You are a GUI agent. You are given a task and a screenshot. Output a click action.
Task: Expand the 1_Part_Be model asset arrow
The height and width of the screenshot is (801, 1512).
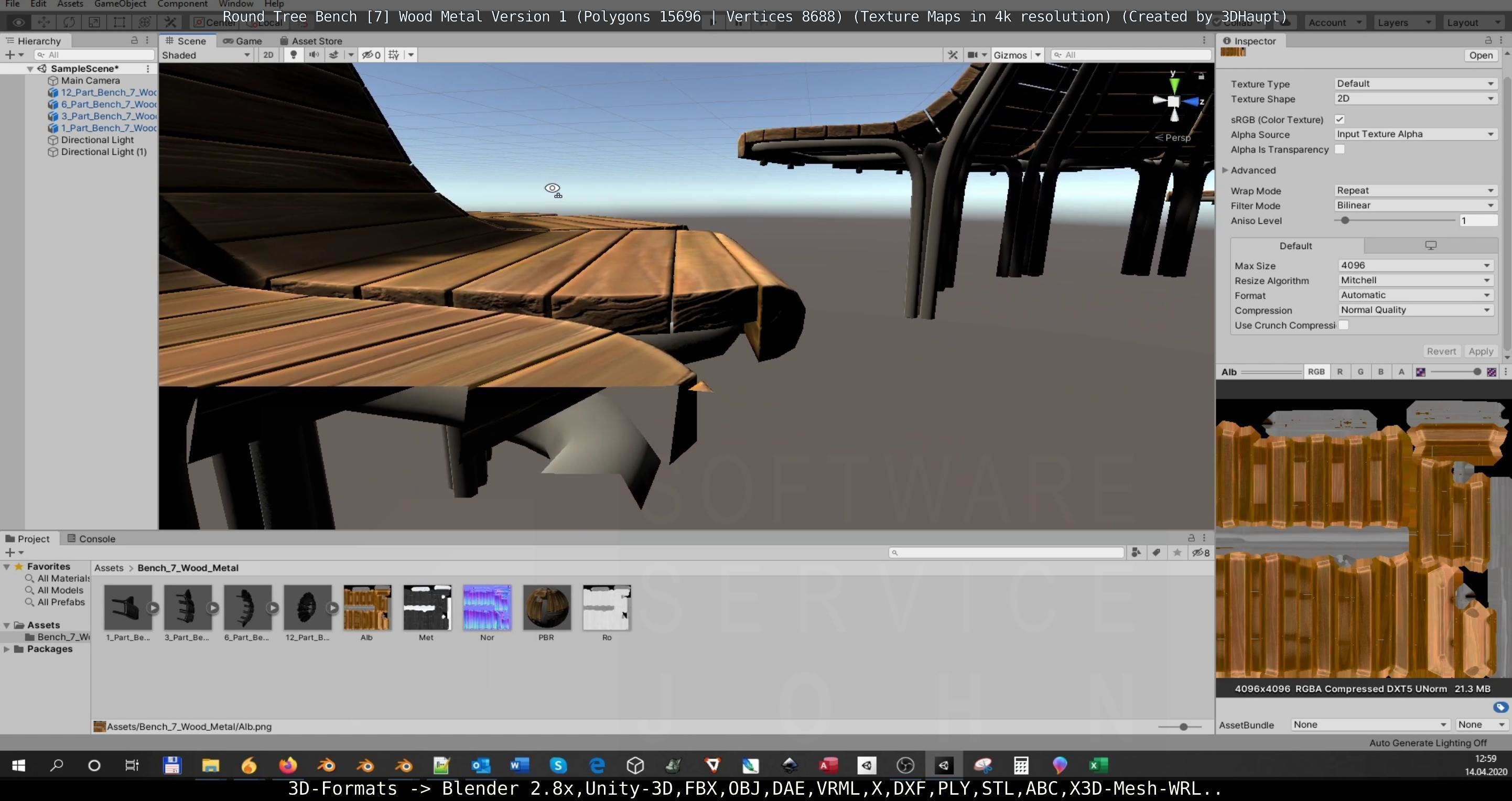[x=153, y=608]
